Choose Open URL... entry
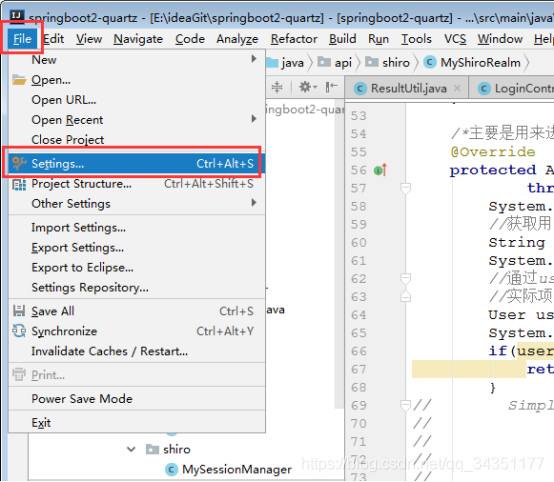Screen dimensions: 554x482 coord(137,100)
